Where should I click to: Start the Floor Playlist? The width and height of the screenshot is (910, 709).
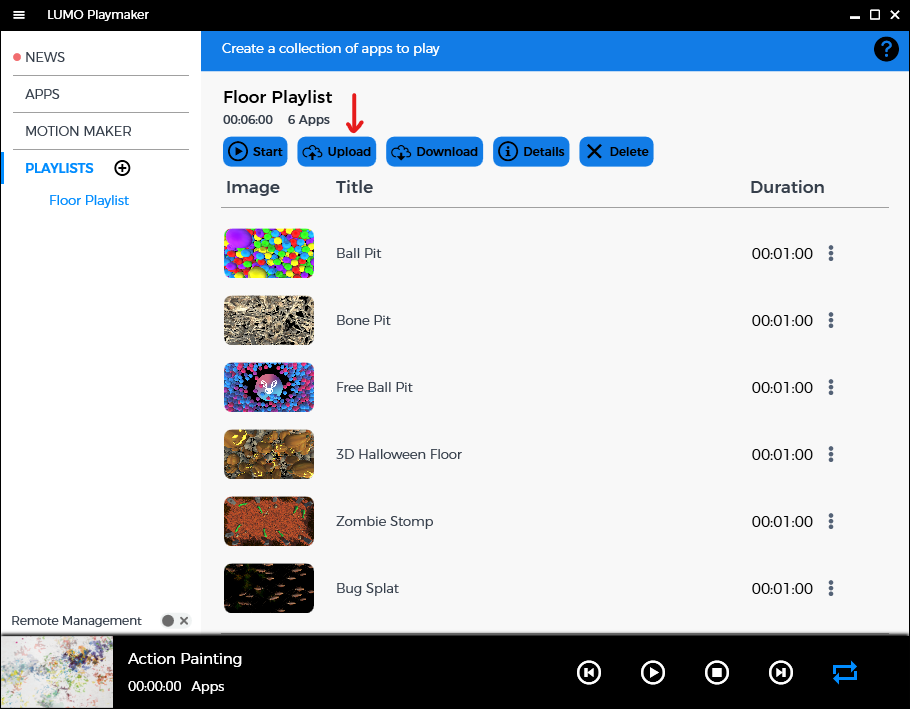tap(255, 151)
